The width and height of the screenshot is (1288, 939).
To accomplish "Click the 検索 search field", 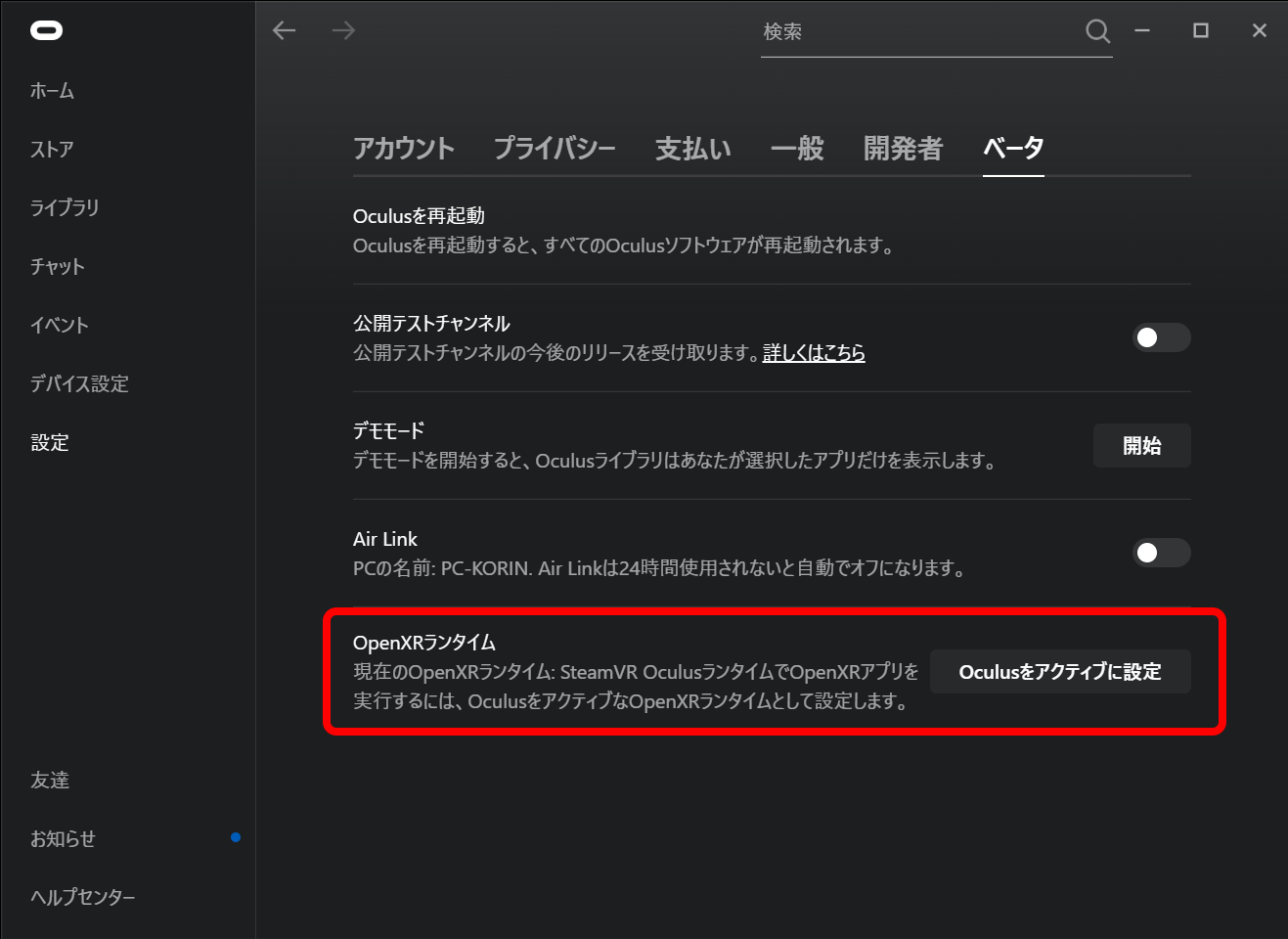I will click(x=919, y=32).
